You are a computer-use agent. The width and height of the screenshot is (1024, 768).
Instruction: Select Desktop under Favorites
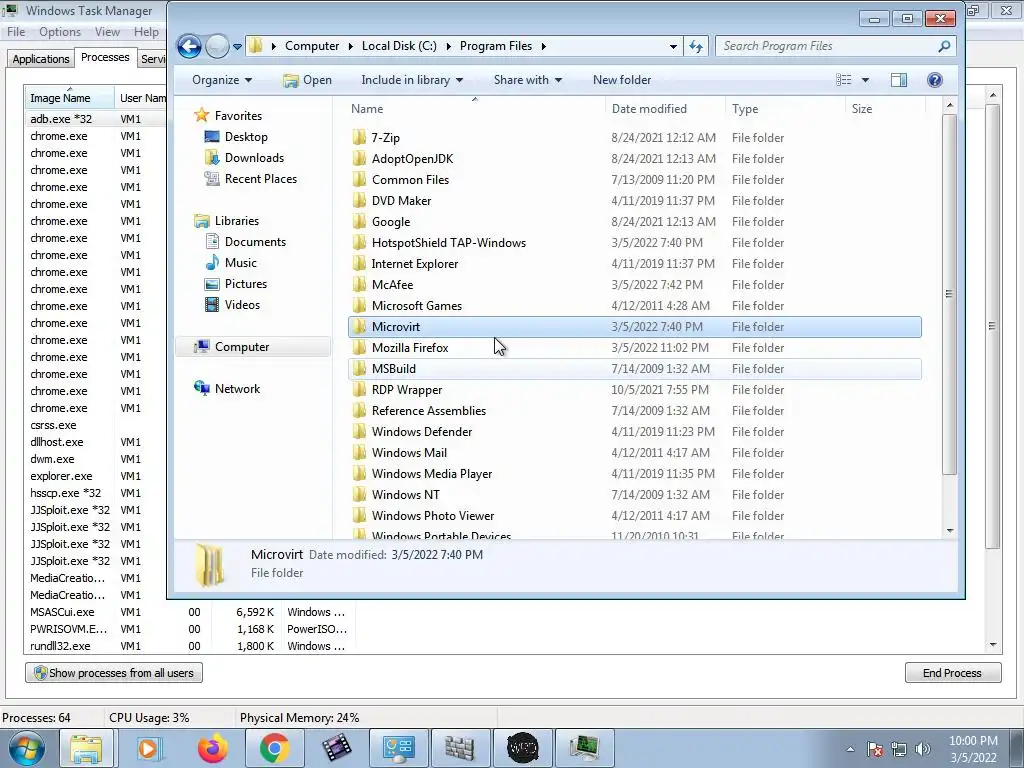[246, 136]
